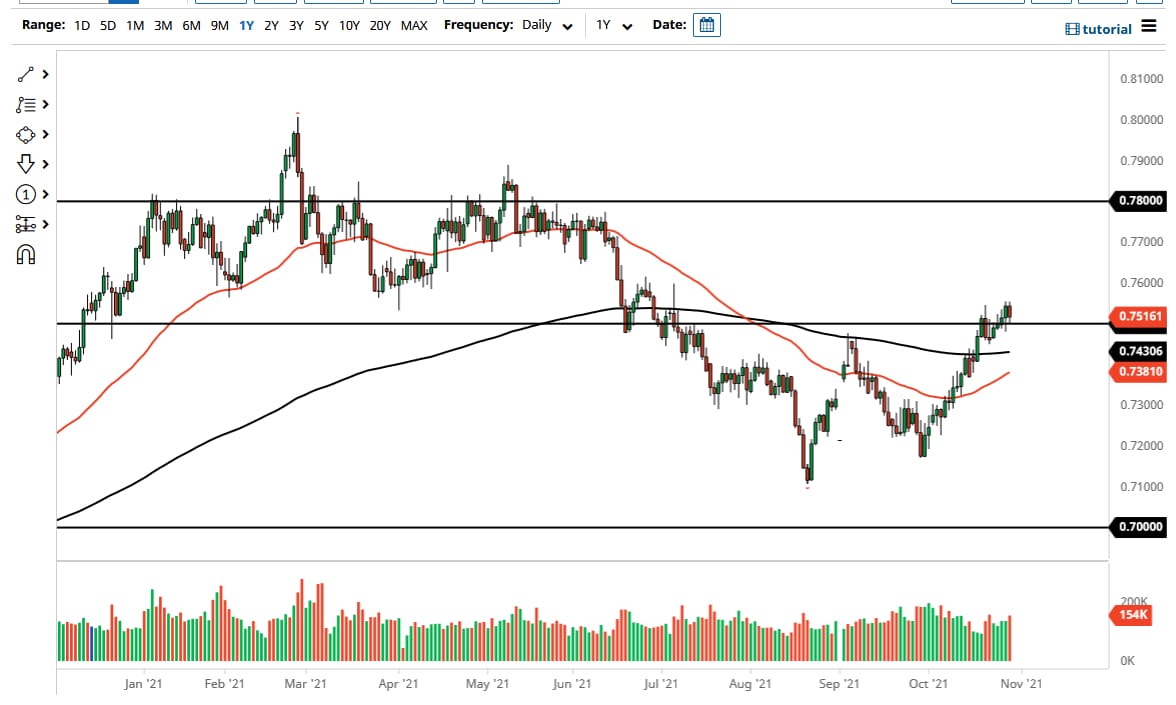Viewport: 1176px width, 705px height.
Task: Open the 1Y period dropdown
Action: [x=614, y=26]
